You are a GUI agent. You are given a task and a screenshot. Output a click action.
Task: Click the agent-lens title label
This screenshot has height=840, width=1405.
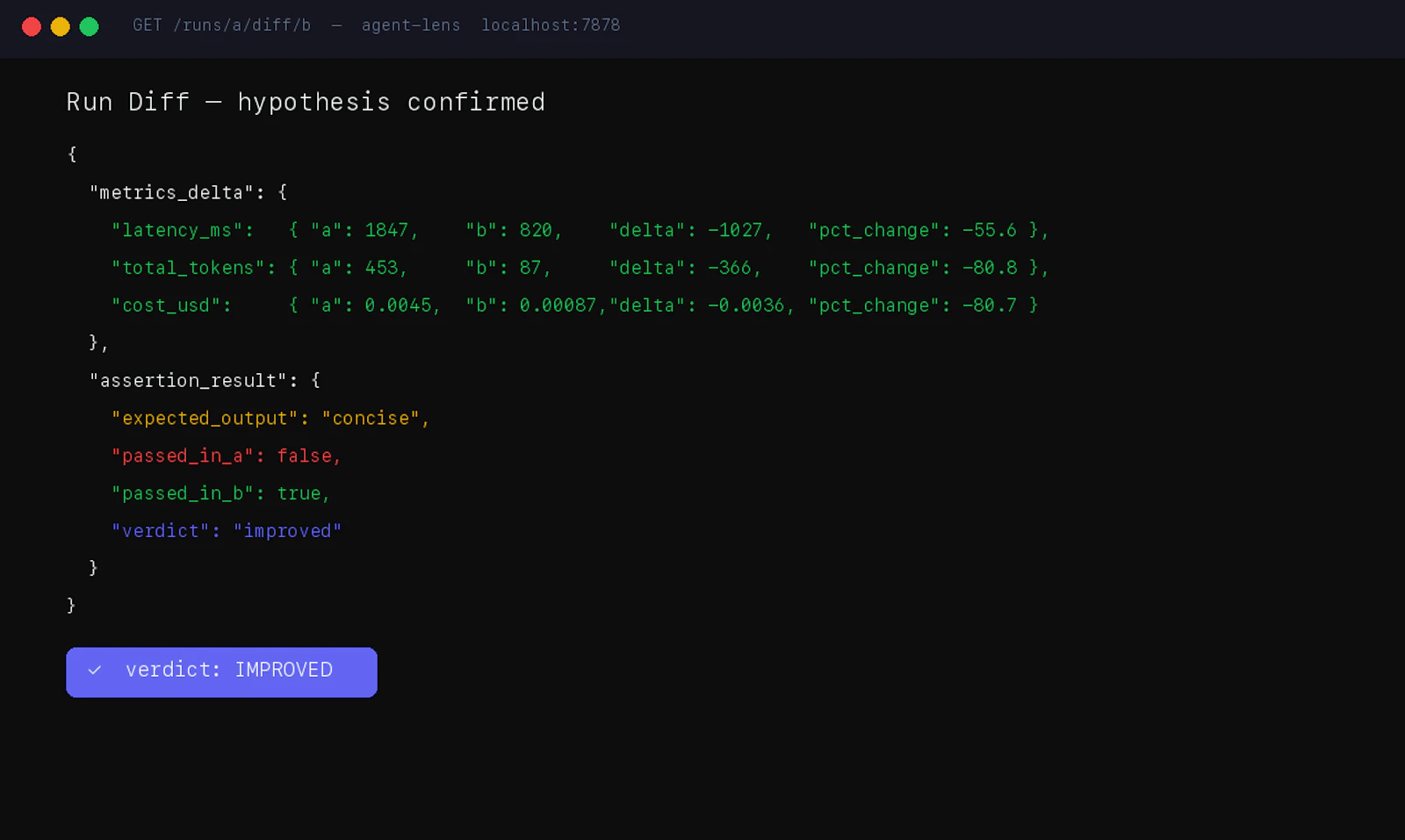[x=411, y=25]
